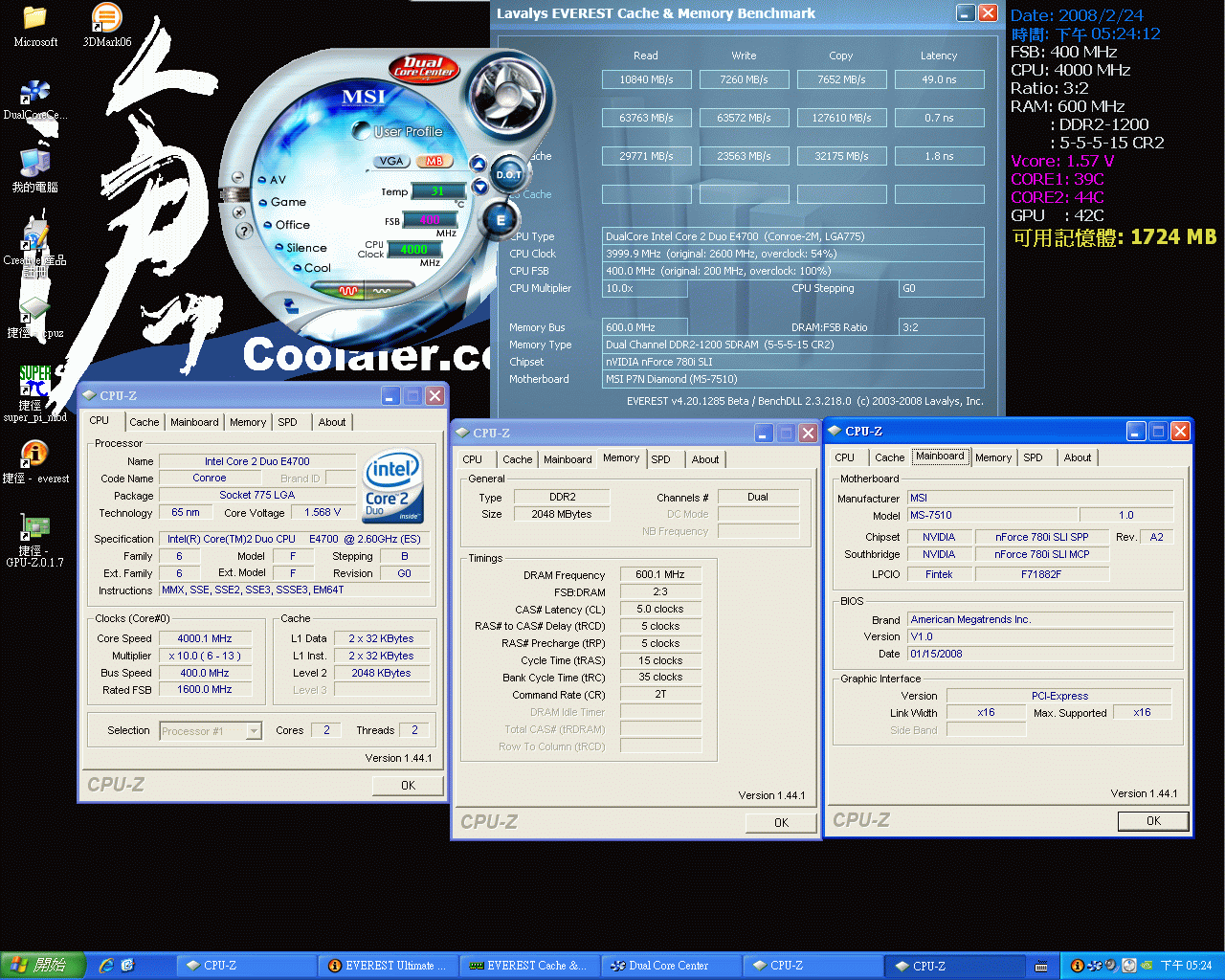The height and width of the screenshot is (980, 1225).
Task: Launch the GPU-Z 0.1.7 desktop shortcut
Action: point(35,541)
